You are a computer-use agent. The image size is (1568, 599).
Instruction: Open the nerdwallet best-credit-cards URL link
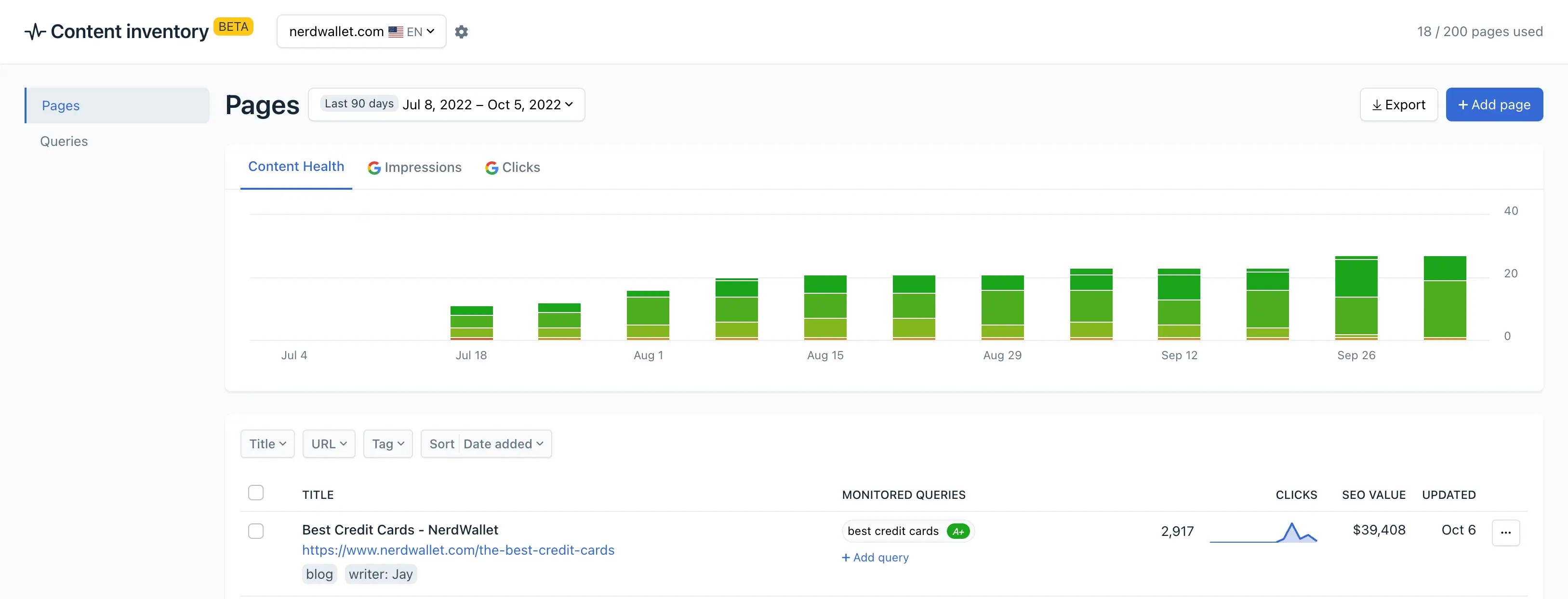point(458,550)
